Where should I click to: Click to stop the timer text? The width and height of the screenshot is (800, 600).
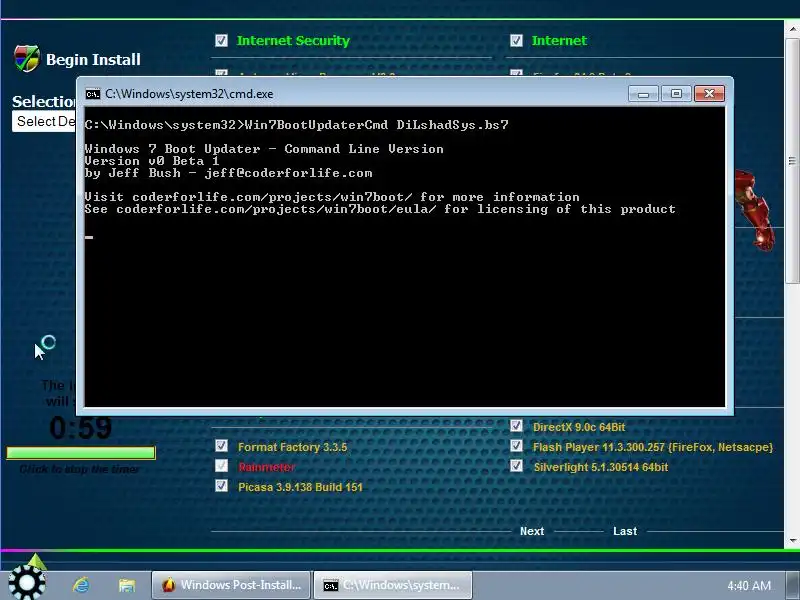(79, 469)
